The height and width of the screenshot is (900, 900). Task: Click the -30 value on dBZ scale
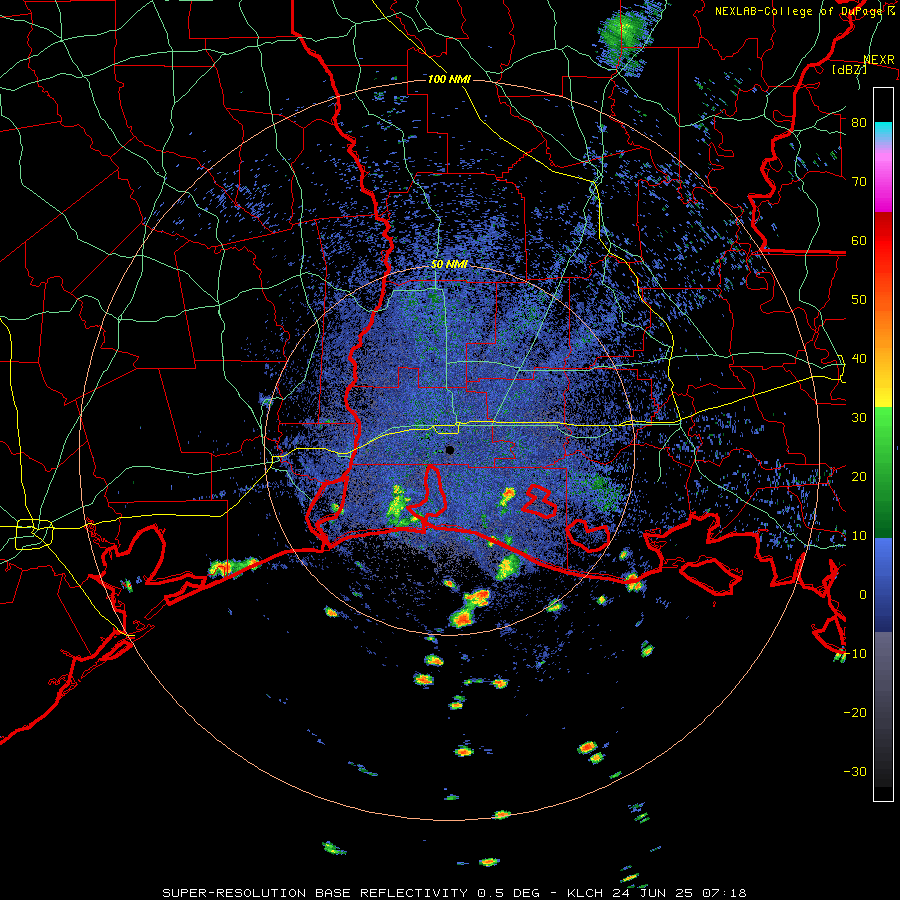855,771
